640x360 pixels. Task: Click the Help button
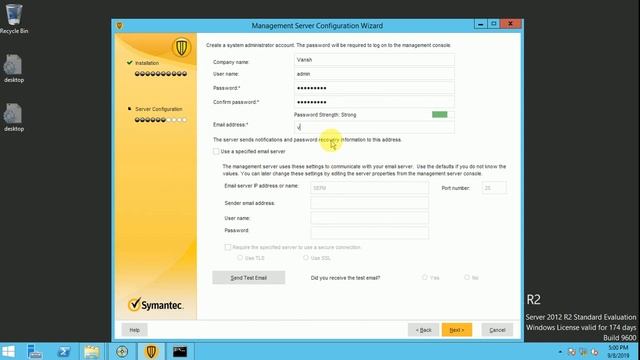[135, 330]
